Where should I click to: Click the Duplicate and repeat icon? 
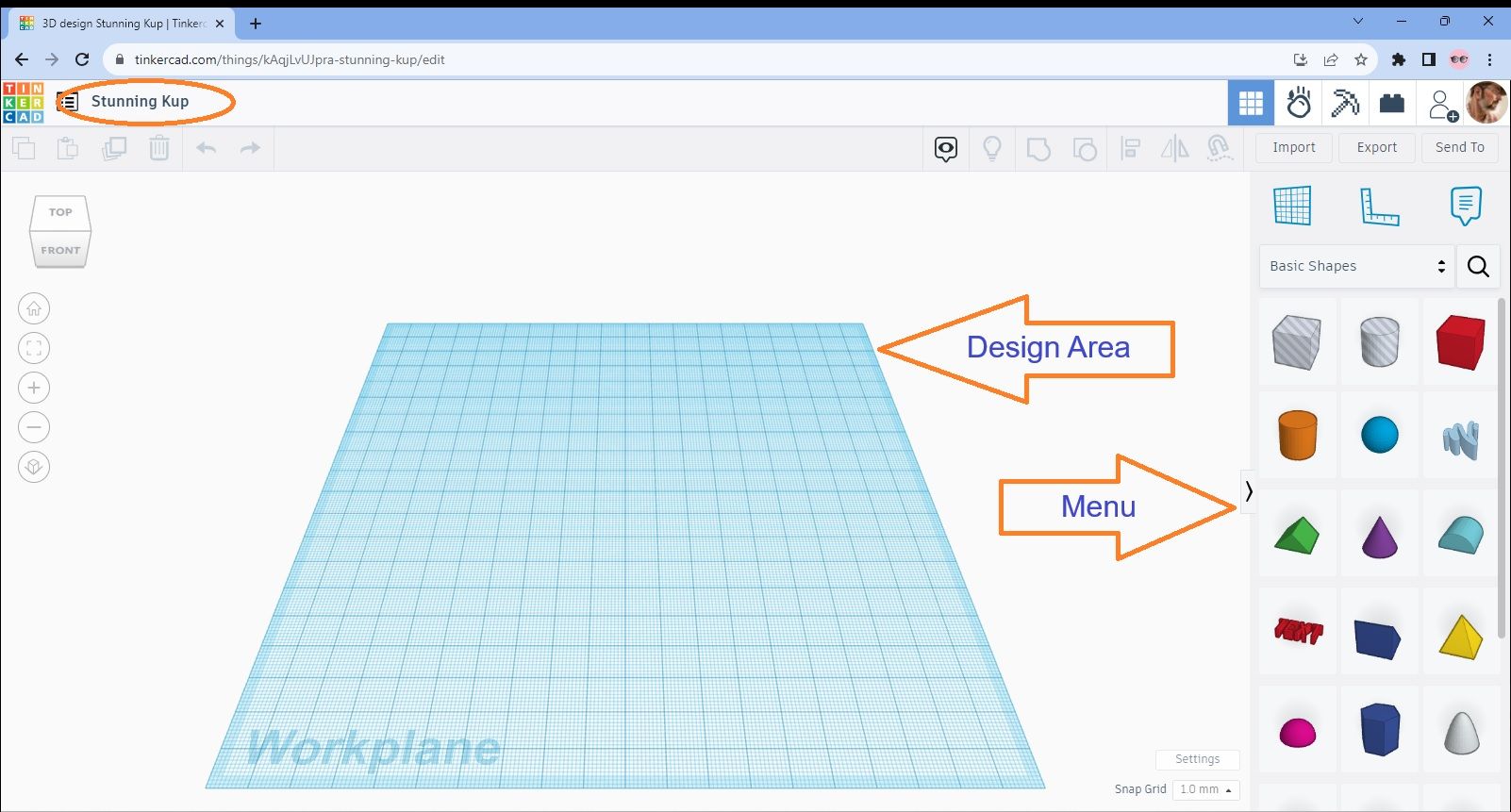click(x=114, y=148)
